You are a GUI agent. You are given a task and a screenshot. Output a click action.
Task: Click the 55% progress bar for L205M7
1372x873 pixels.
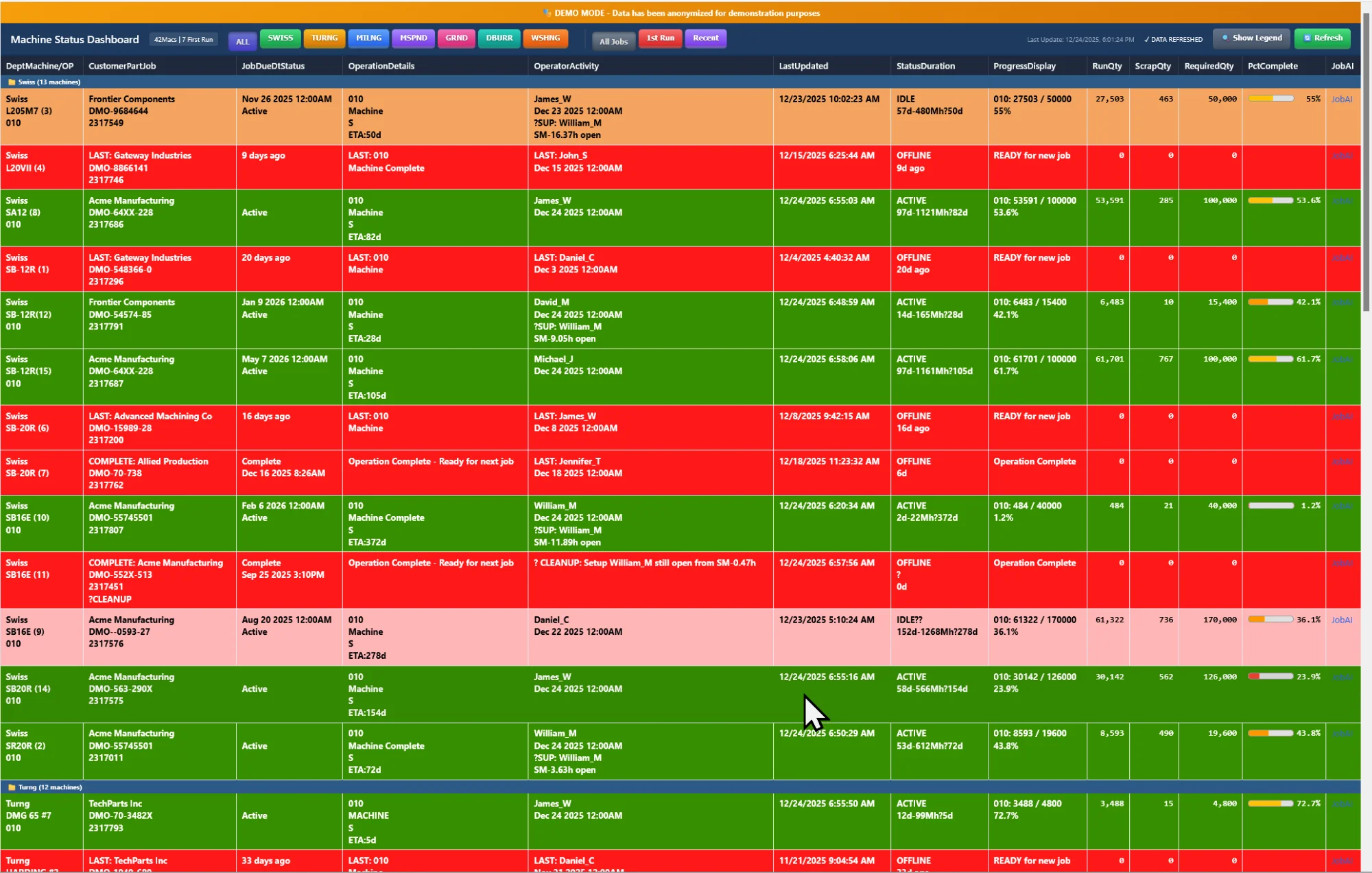[1270, 98]
